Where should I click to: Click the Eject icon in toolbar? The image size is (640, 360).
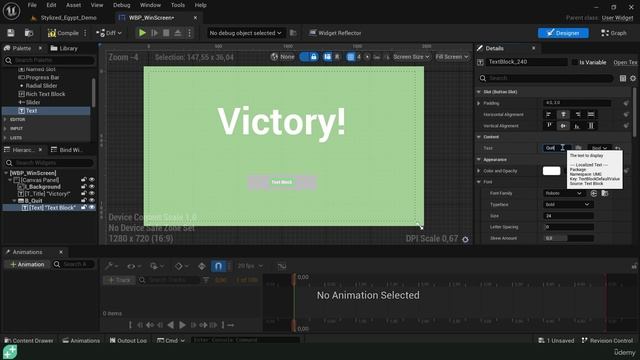[178, 33]
